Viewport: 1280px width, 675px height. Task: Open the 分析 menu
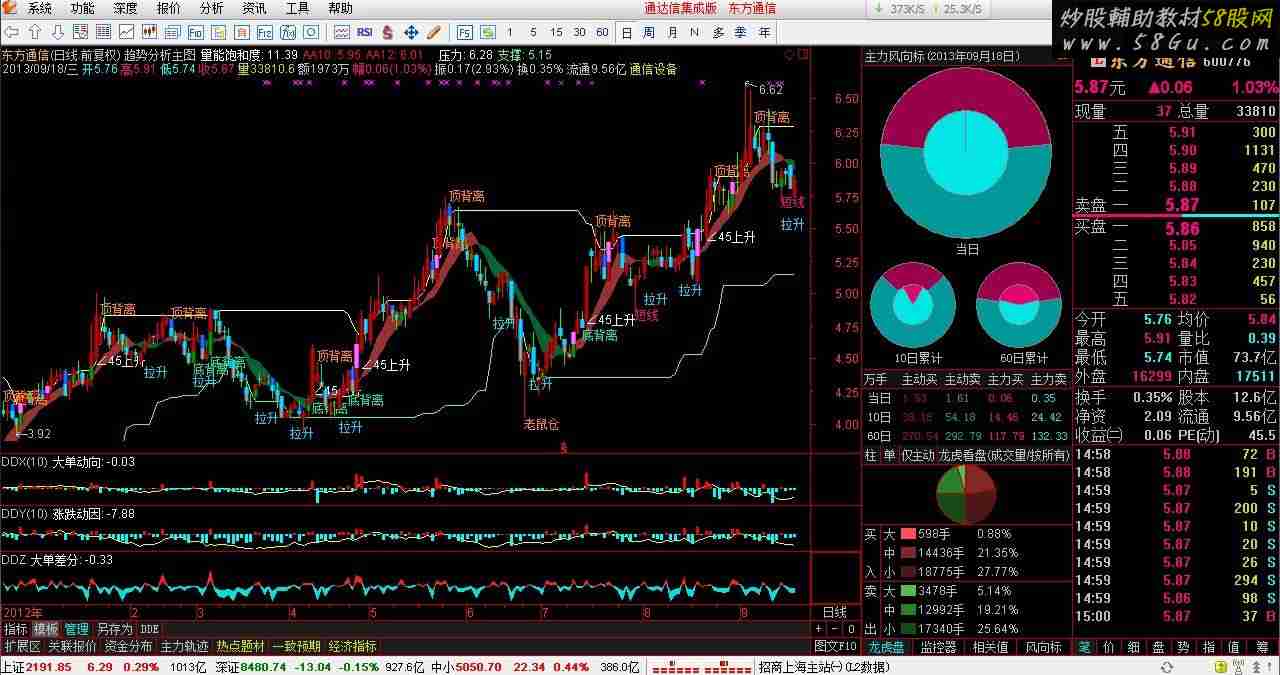212,8
